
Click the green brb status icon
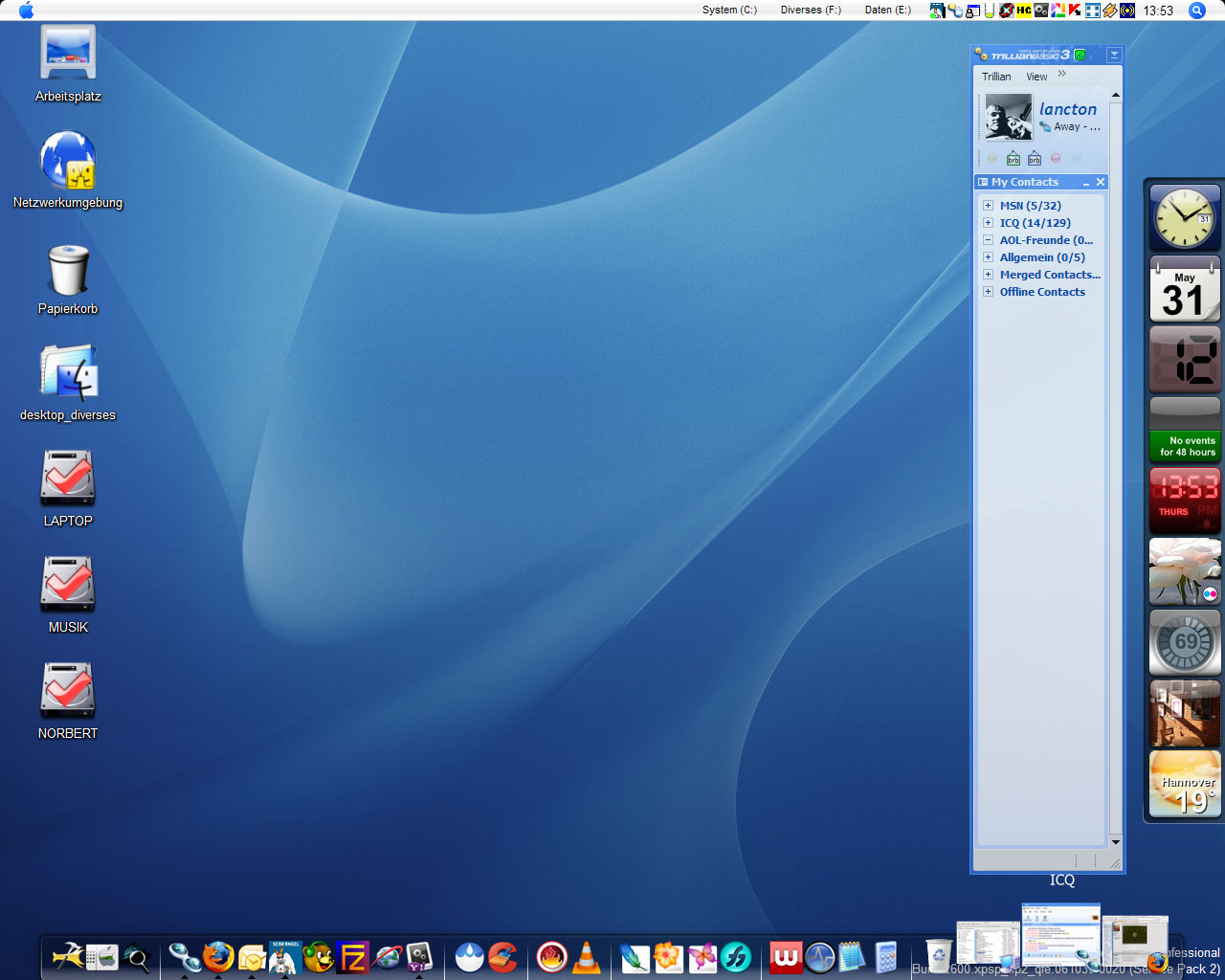pos(1013,159)
